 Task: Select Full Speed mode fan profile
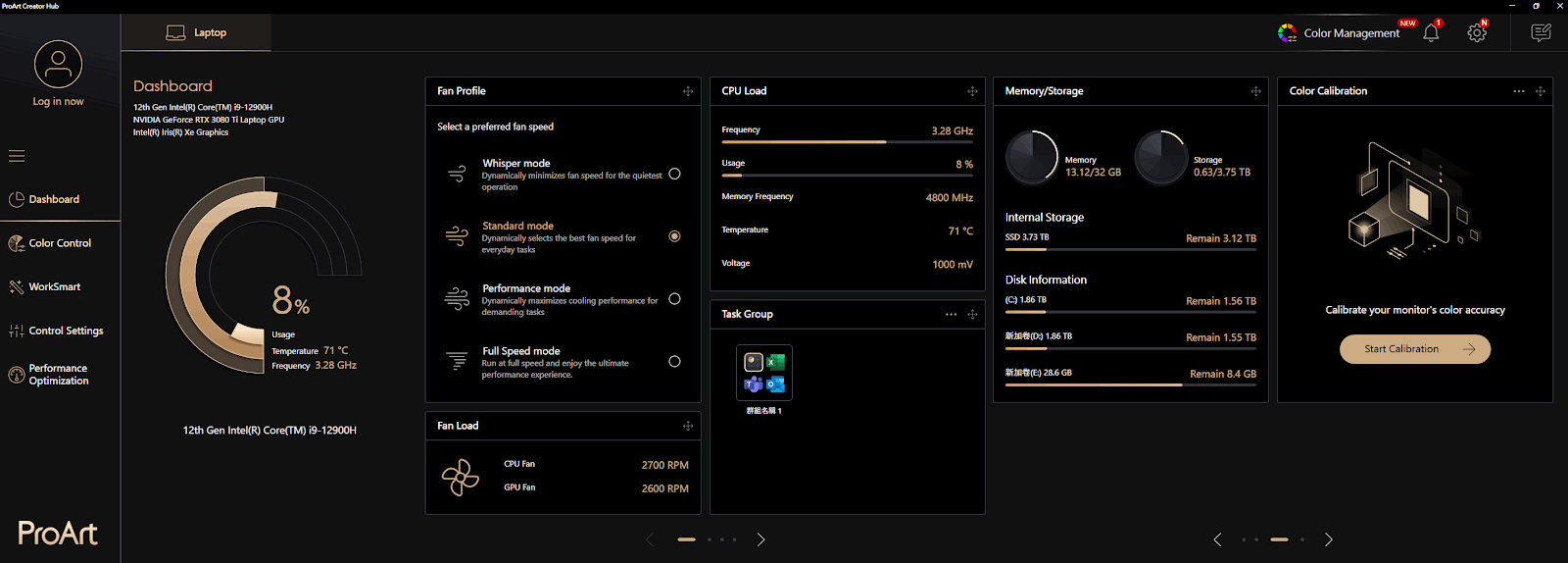coord(674,362)
